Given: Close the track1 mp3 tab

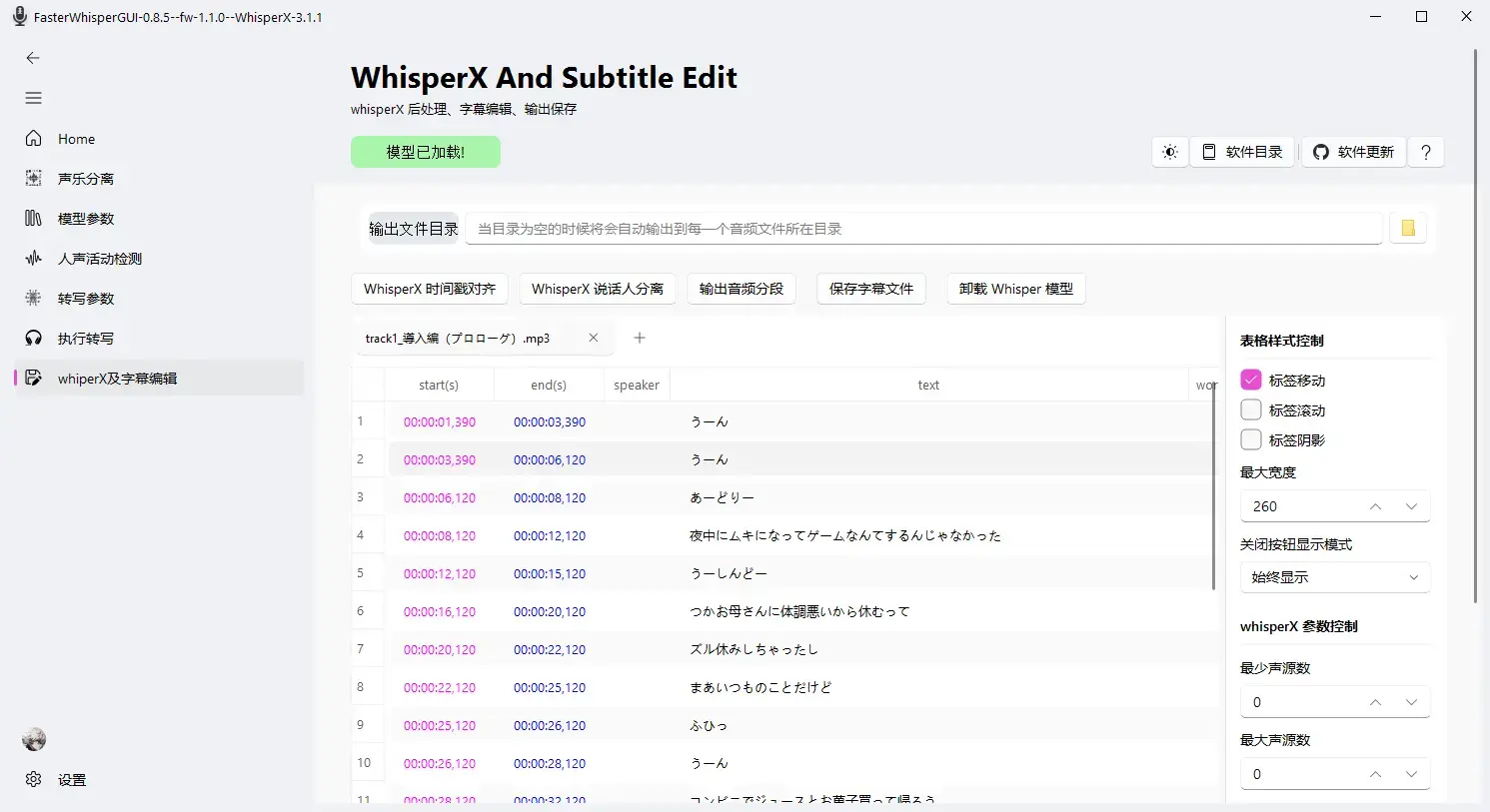Looking at the screenshot, I should pos(594,338).
